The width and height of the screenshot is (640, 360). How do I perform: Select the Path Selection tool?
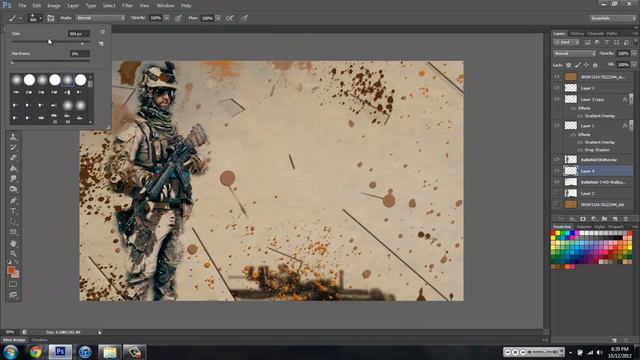(x=13, y=222)
